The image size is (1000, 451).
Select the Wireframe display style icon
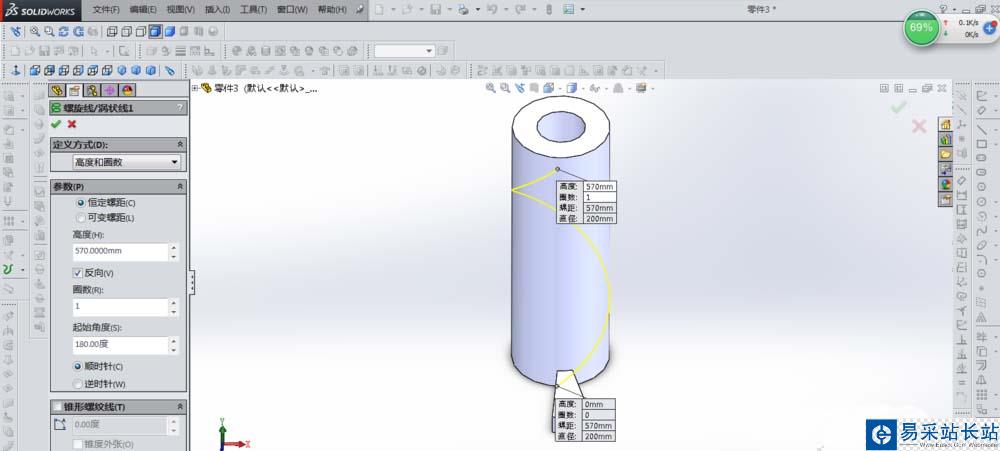111,31
